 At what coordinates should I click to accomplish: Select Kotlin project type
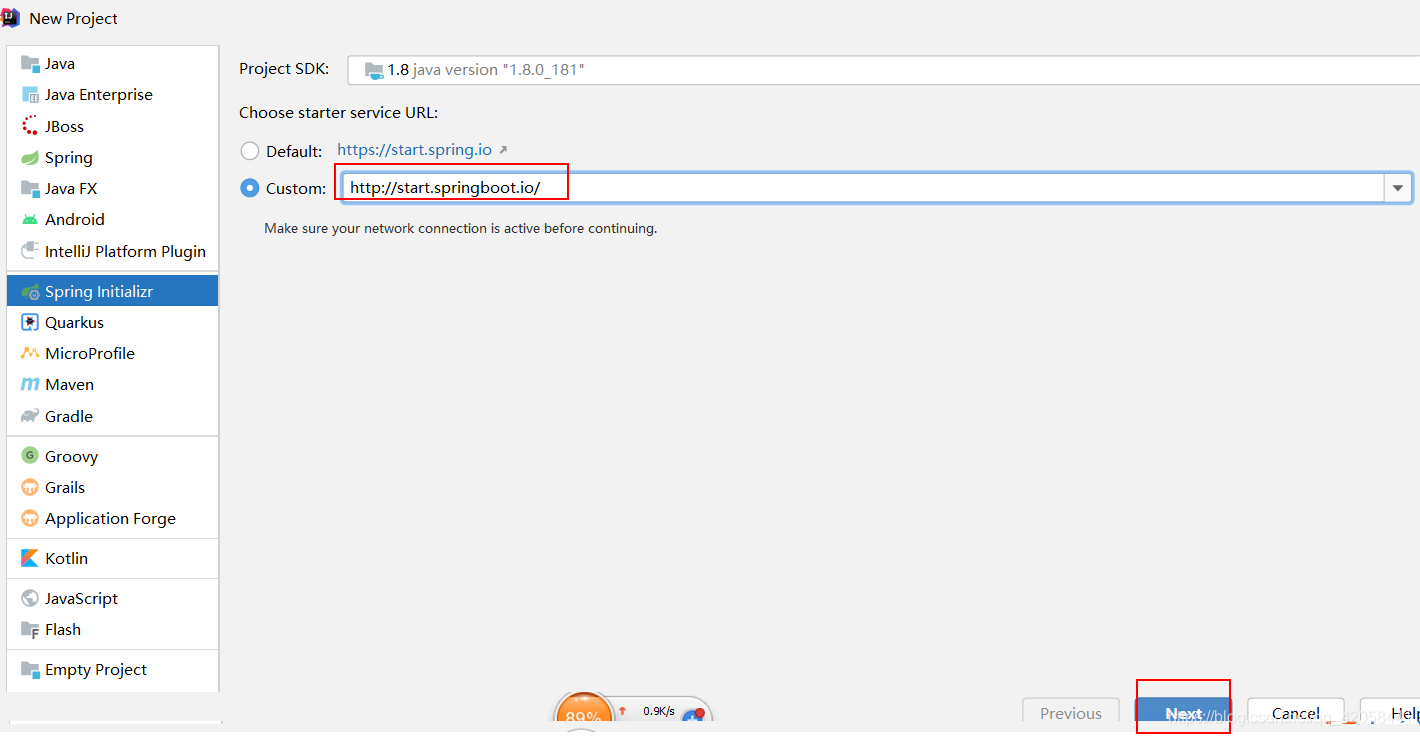point(112,558)
